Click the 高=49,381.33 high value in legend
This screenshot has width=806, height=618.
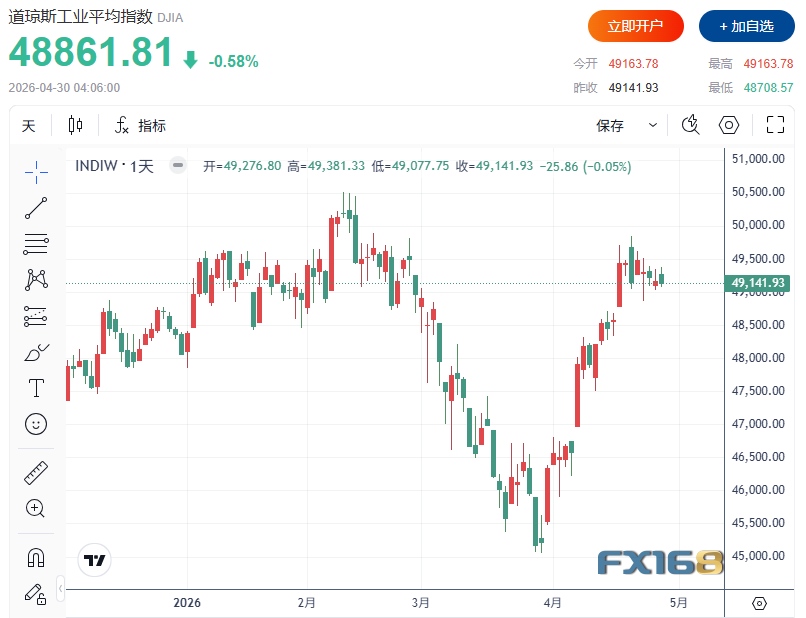click(326, 166)
